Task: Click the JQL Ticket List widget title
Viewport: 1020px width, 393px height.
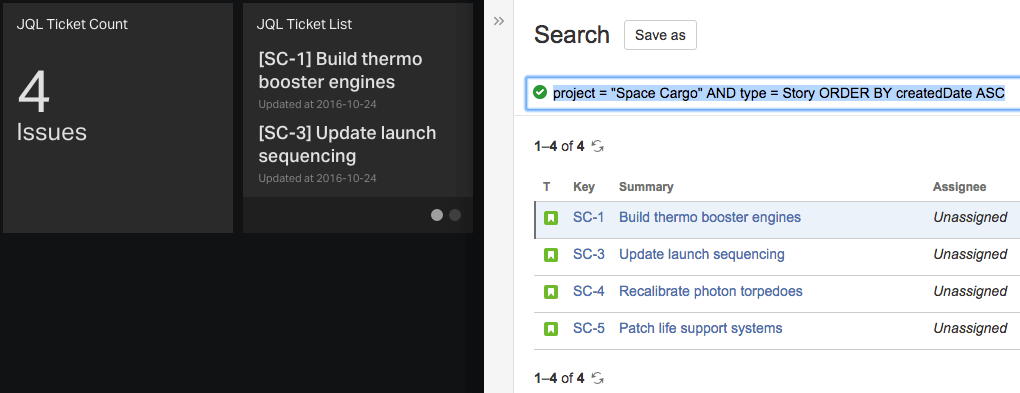Action: pyautogui.click(x=304, y=25)
